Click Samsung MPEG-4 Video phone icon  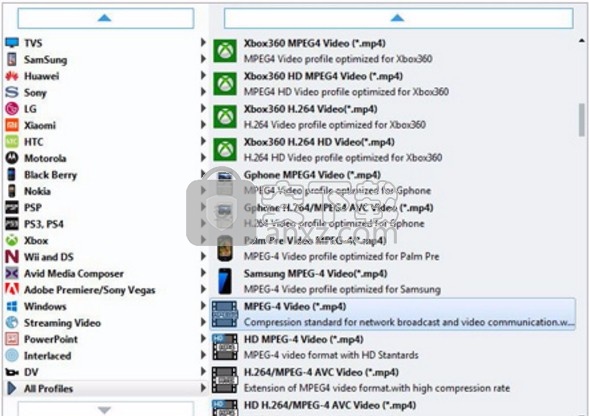(x=225, y=281)
